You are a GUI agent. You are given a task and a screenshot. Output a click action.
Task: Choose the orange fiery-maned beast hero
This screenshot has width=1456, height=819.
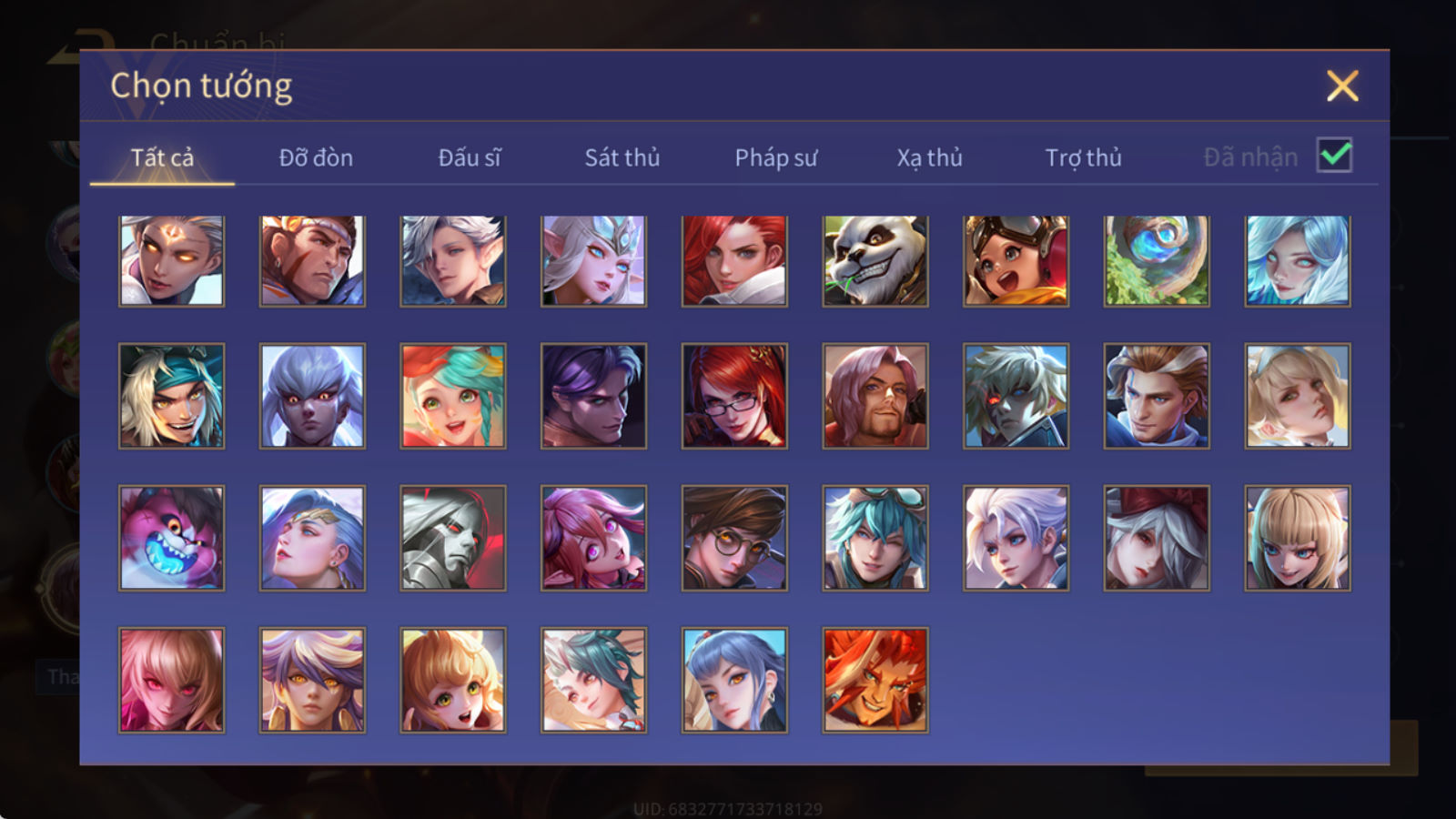tap(875, 680)
